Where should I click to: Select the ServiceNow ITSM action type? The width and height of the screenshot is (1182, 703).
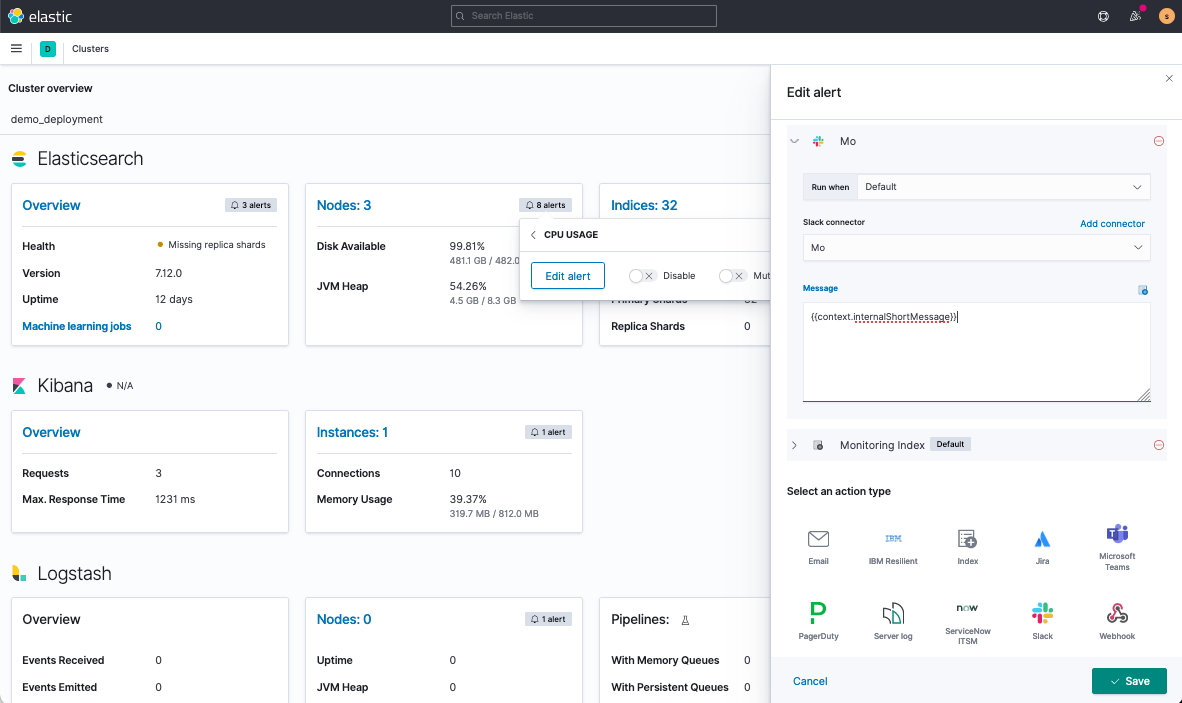[967, 622]
